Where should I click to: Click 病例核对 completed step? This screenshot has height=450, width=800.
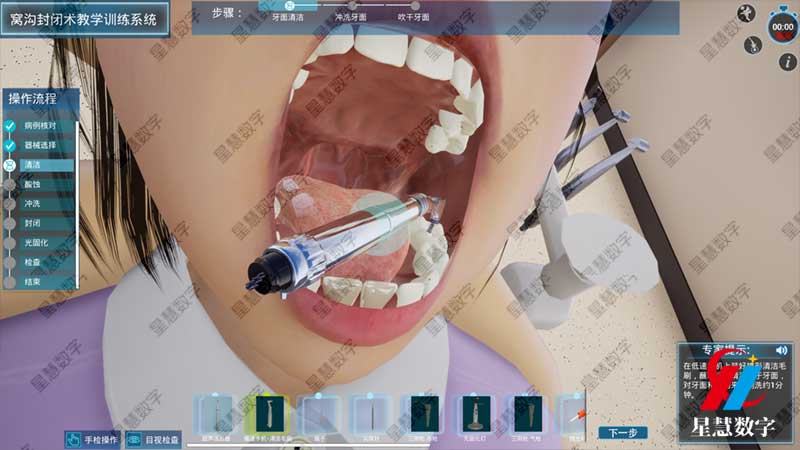tap(40, 126)
